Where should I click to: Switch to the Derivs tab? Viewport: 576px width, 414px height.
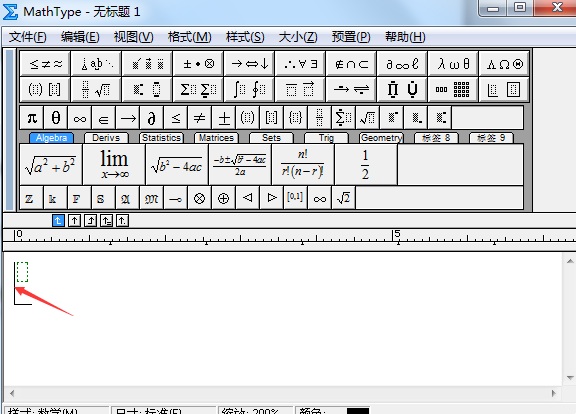106,138
